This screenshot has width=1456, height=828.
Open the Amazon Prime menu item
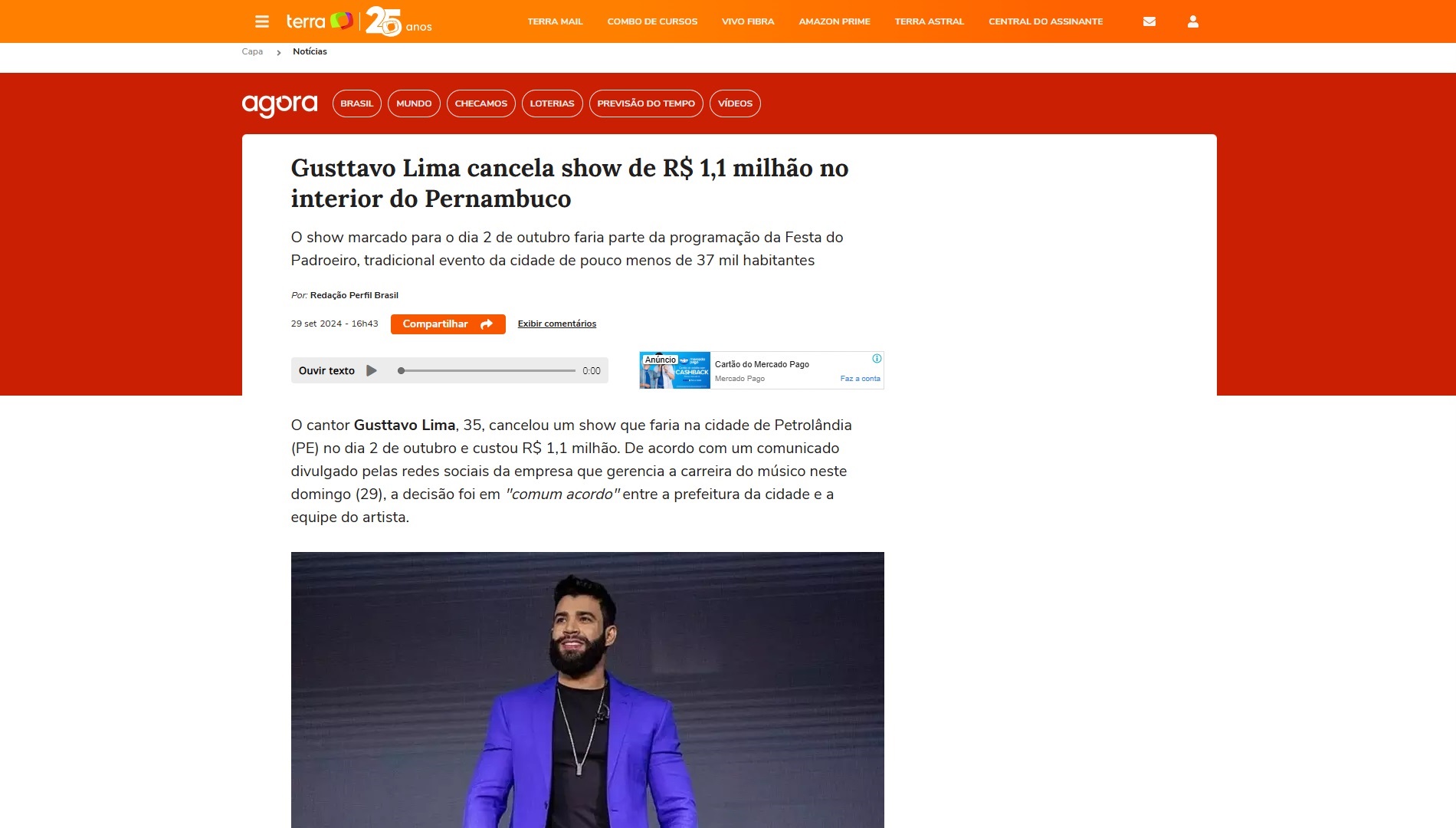click(835, 21)
